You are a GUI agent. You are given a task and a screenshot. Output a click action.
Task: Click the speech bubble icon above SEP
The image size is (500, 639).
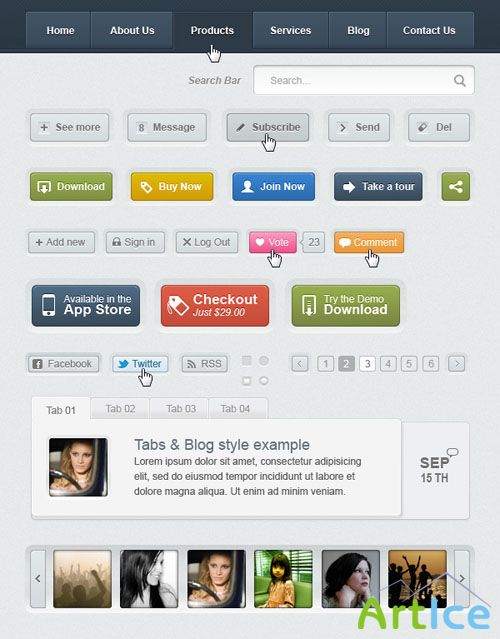pyautogui.click(x=452, y=452)
